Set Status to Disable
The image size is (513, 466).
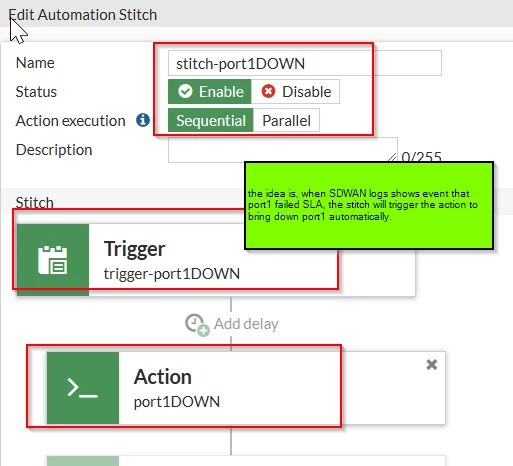[295, 92]
